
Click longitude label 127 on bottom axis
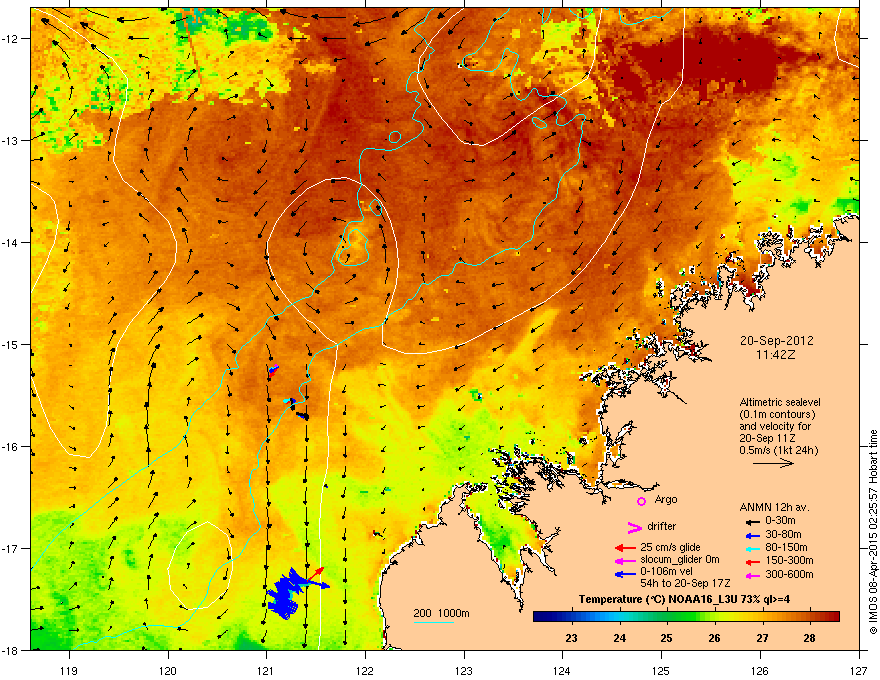(859, 670)
